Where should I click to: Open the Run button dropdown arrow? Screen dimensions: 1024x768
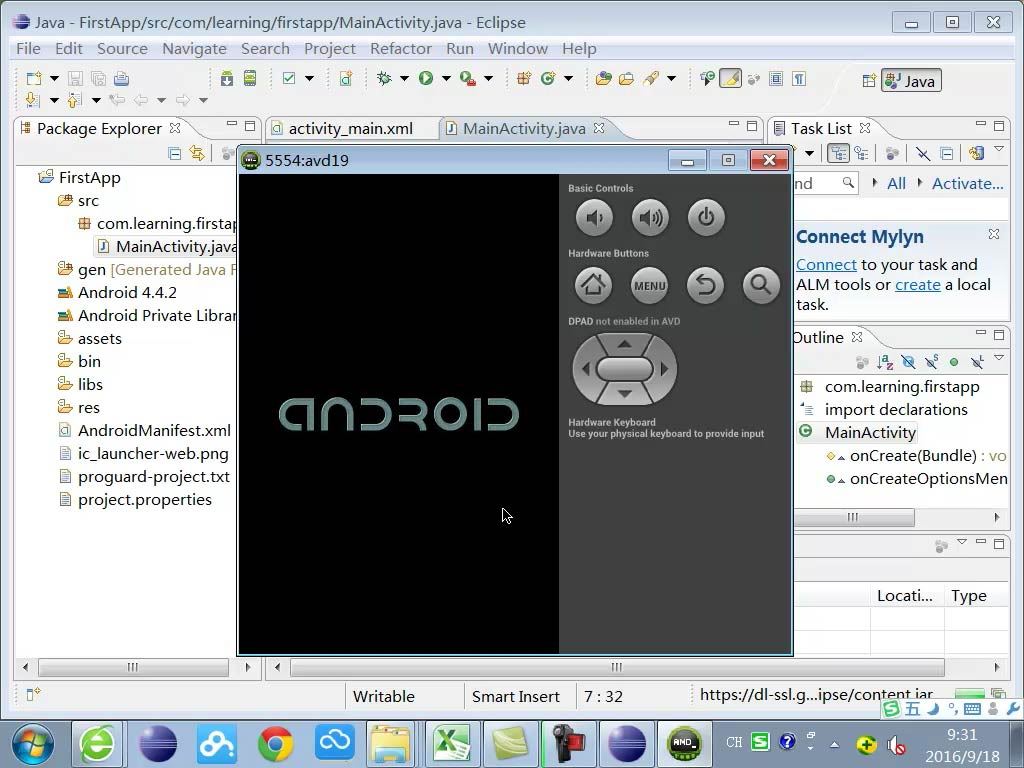[x=446, y=79]
